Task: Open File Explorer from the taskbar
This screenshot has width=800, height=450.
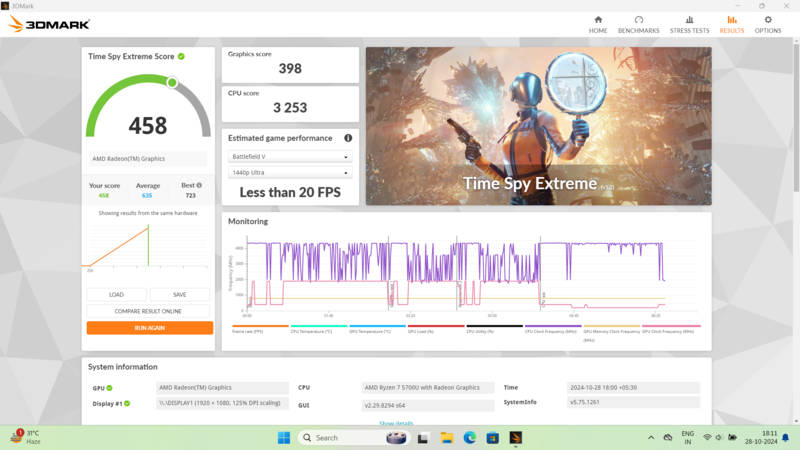Action: click(446, 438)
